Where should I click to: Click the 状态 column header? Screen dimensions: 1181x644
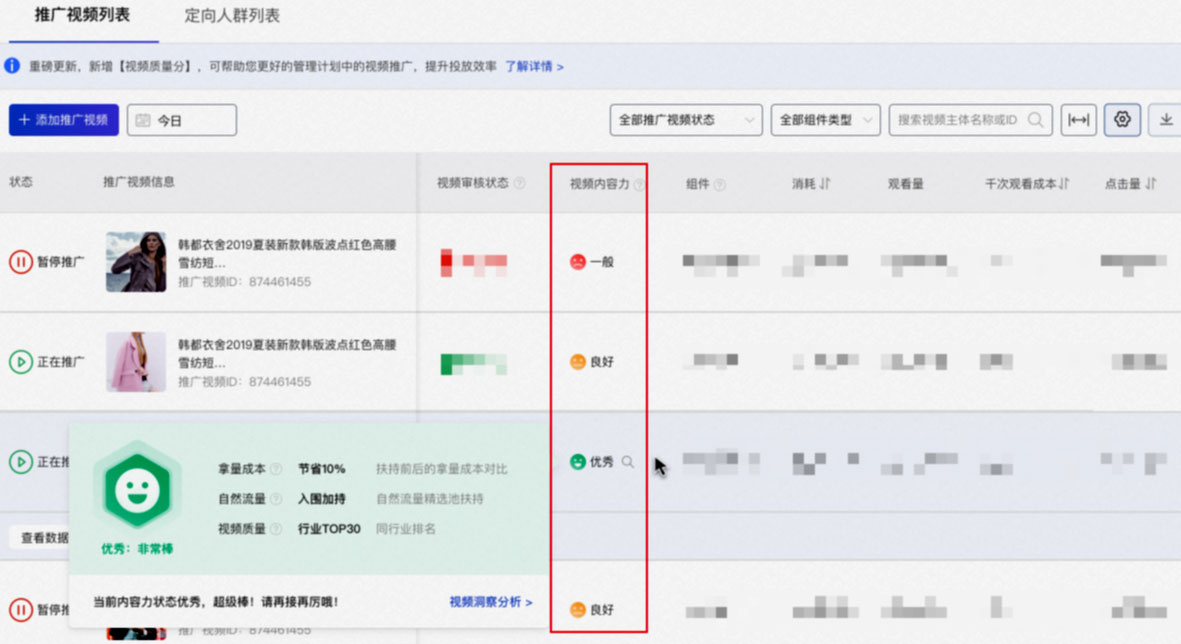click(x=20, y=182)
